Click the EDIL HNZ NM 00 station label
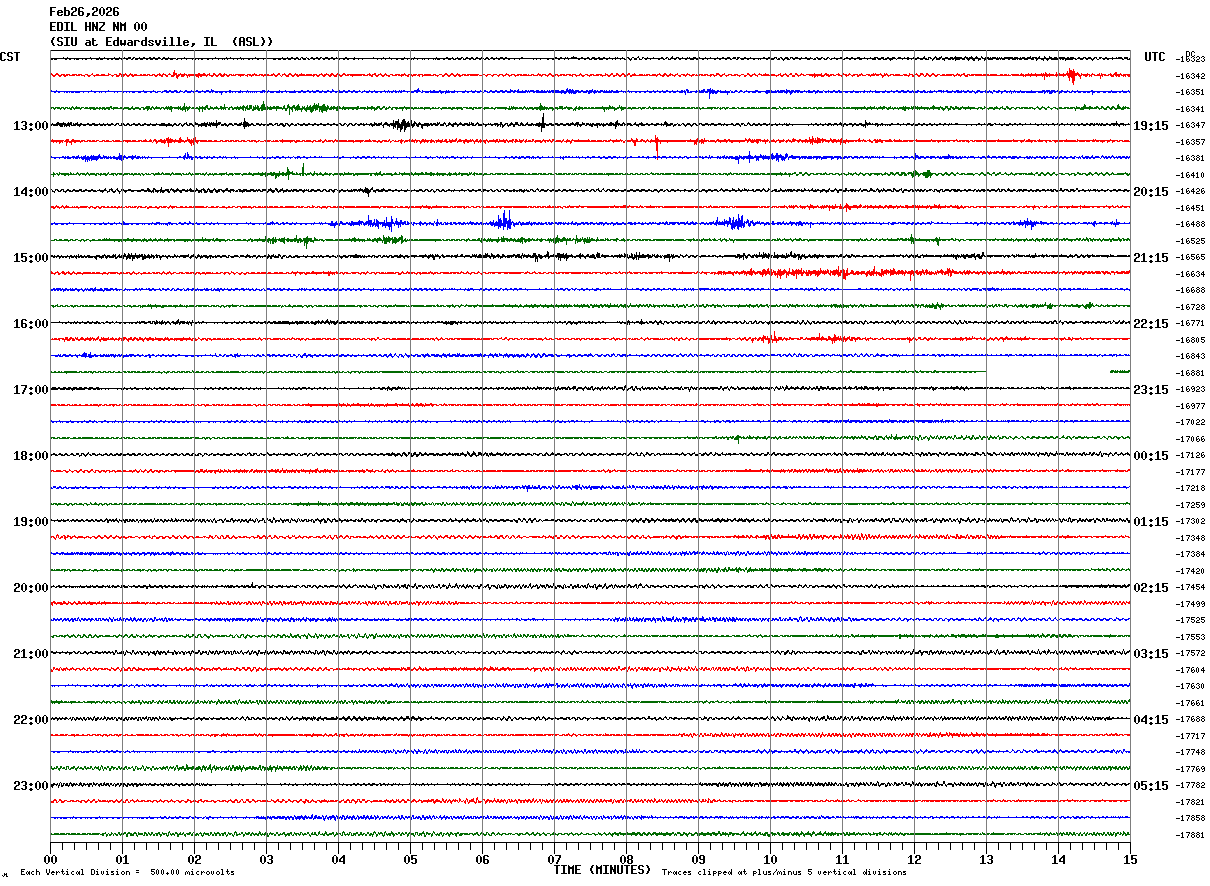 pos(98,27)
